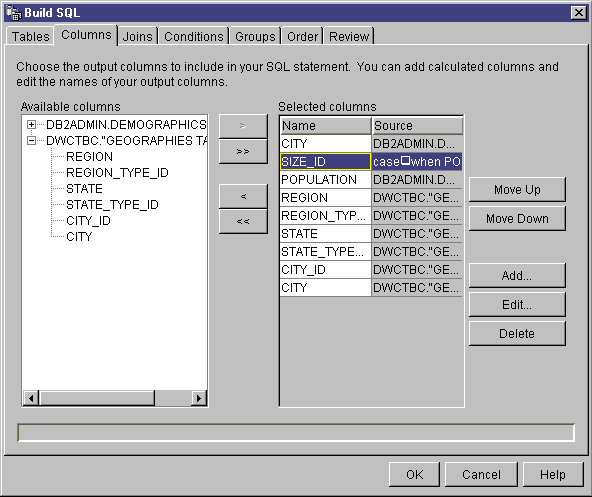Image resolution: width=592 pixels, height=497 pixels.
Task: Click the Cancel button
Action: 481,475
